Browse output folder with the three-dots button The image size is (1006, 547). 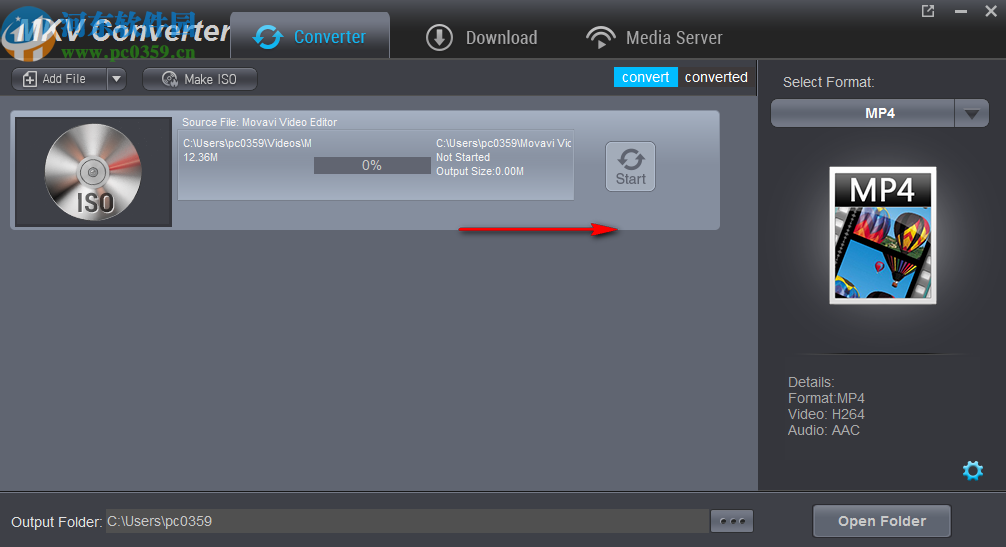(732, 521)
